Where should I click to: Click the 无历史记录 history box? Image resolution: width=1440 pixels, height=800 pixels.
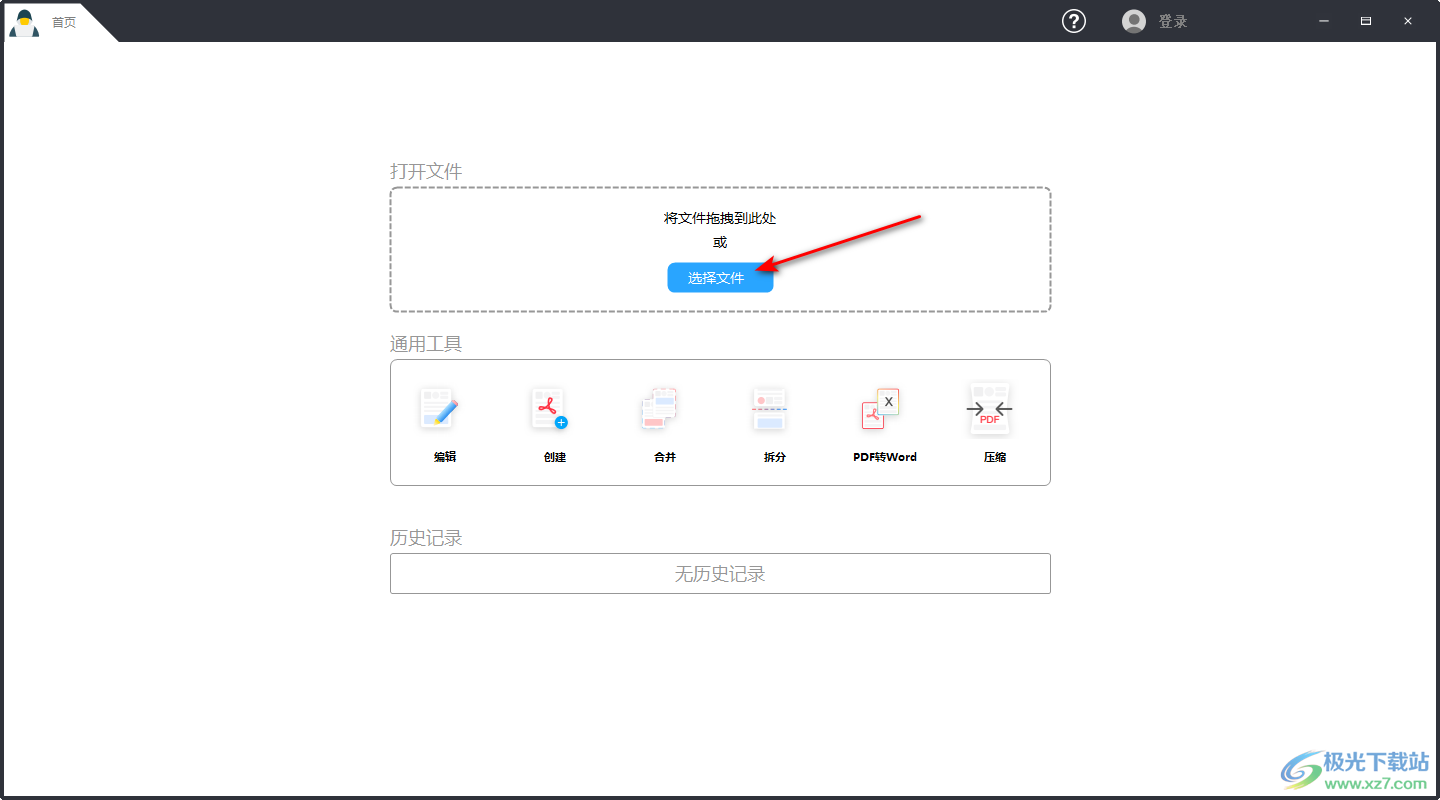click(x=720, y=574)
